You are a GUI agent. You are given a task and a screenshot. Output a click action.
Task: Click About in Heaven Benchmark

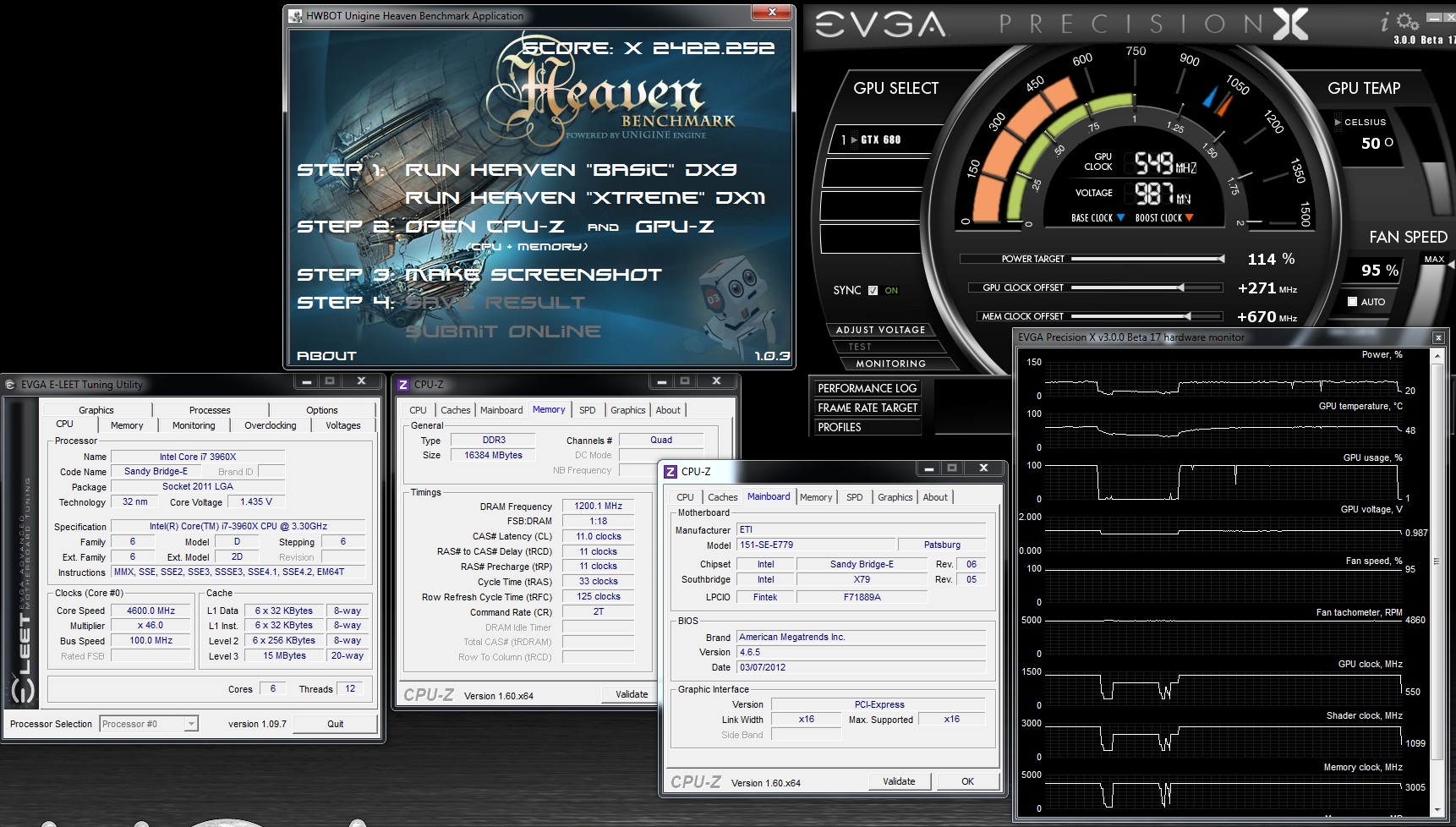pyautogui.click(x=326, y=356)
